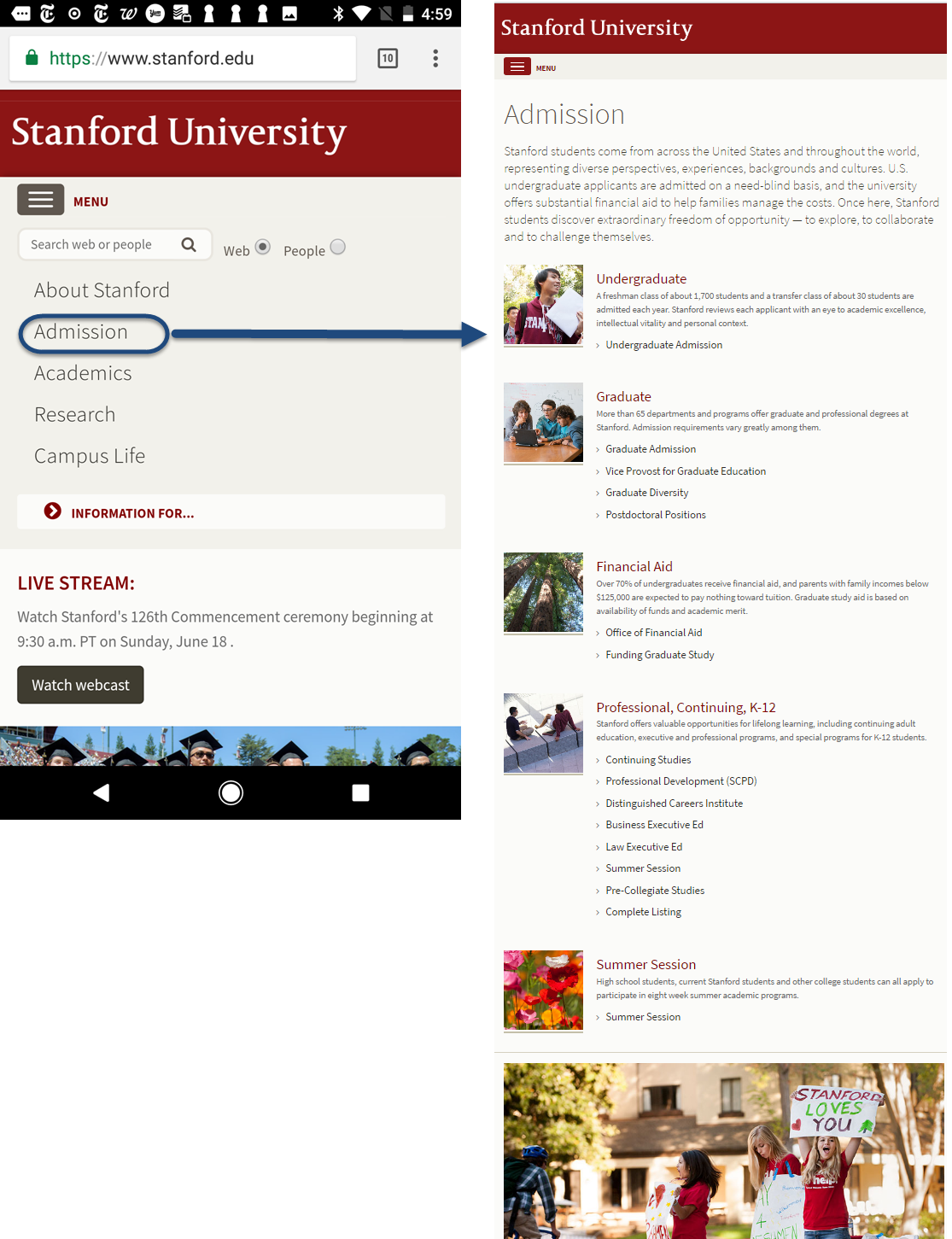Open the Campus Life menu item
Screen dimensions: 952x1239
click(90, 456)
